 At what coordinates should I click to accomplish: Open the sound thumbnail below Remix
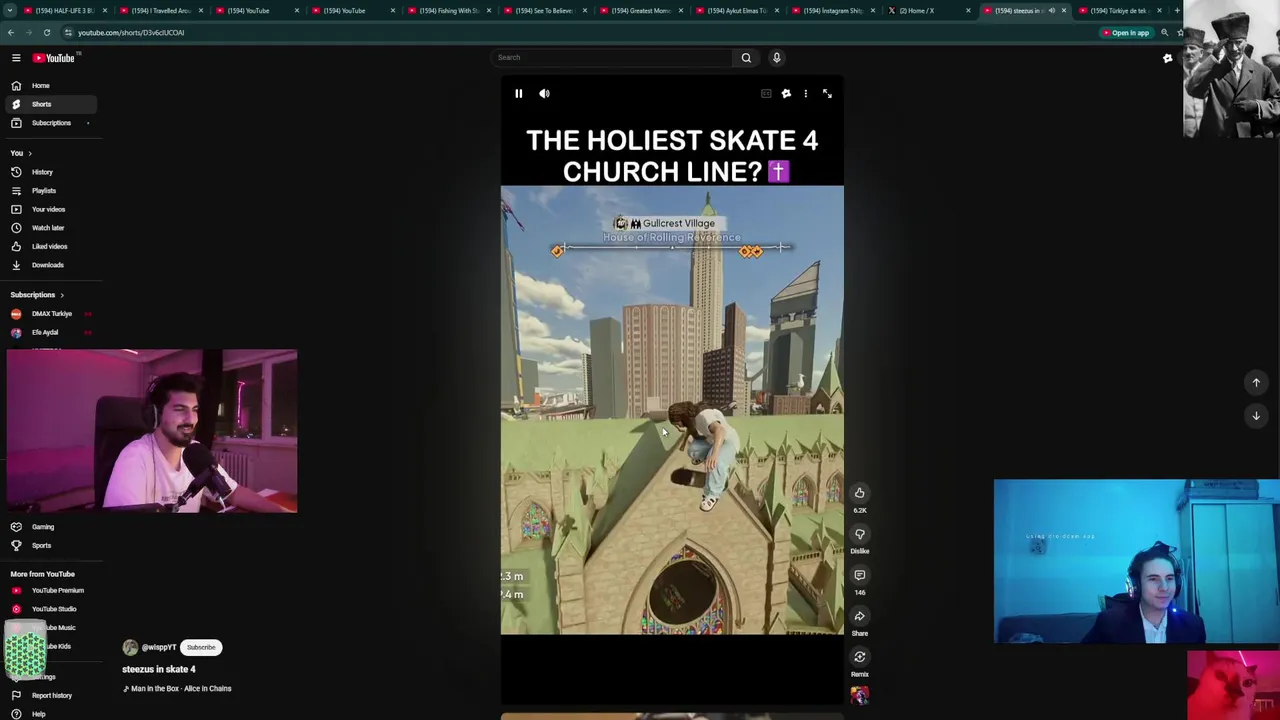tap(859, 695)
